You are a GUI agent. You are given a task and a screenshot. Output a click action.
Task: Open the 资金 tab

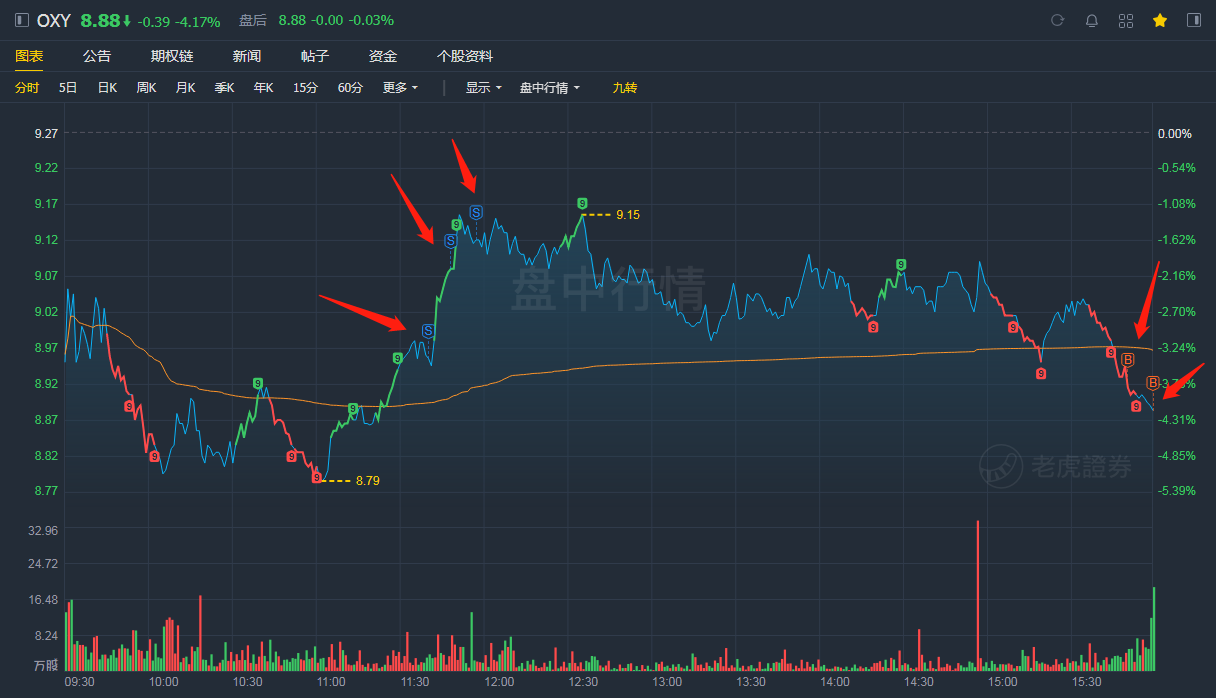pyautogui.click(x=383, y=56)
